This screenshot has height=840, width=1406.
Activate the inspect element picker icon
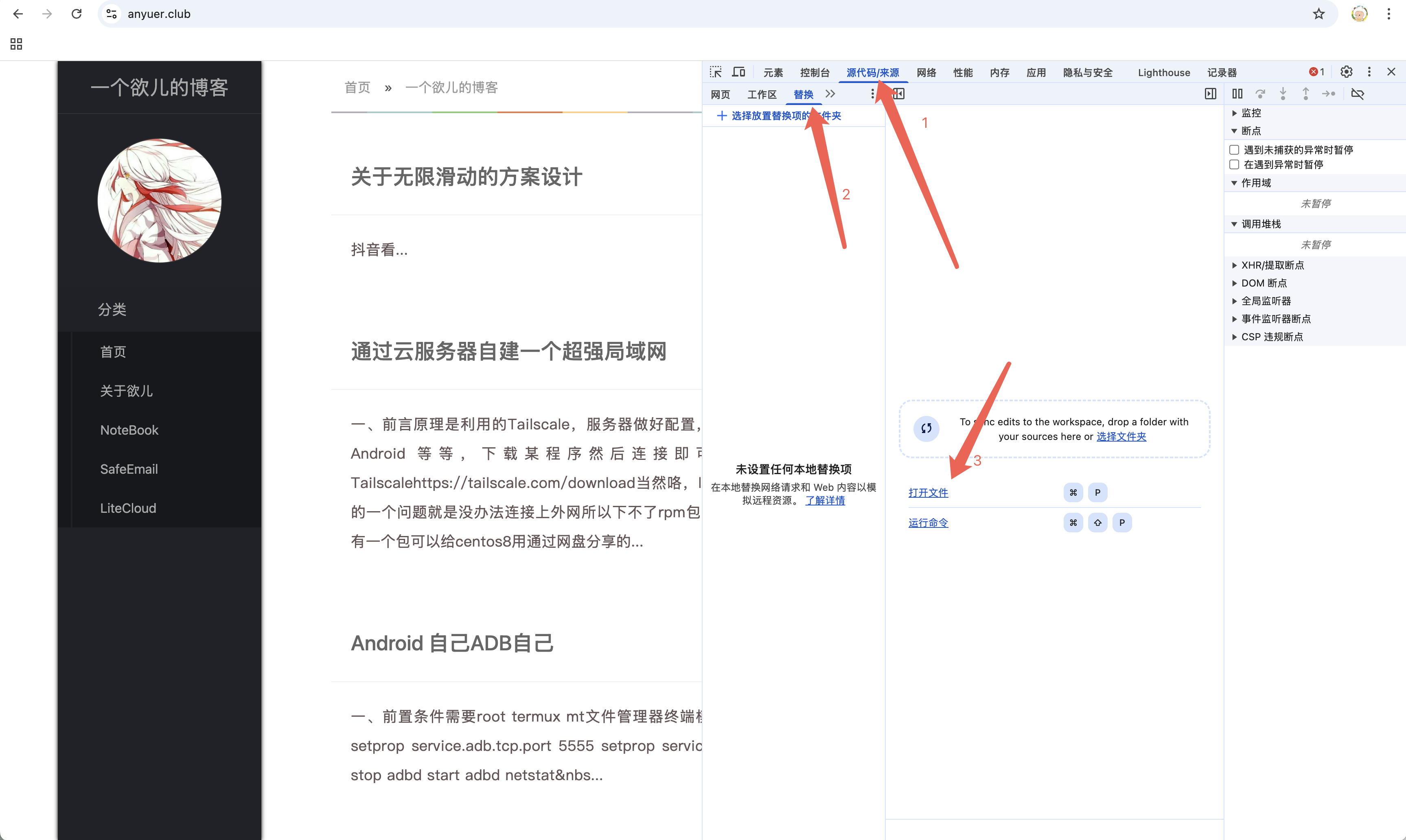(x=716, y=72)
